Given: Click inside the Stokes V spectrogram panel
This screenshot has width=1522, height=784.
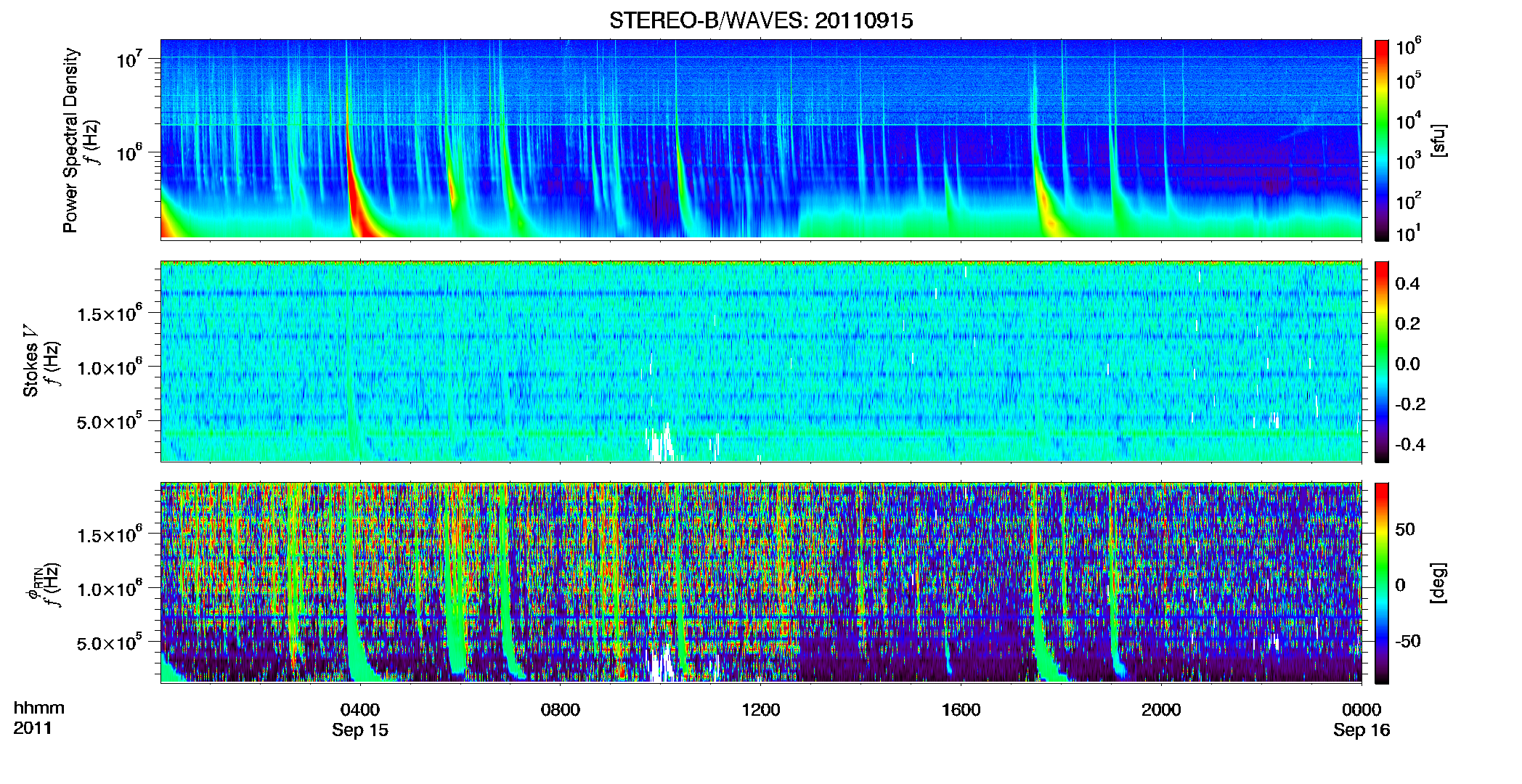Looking at the screenshot, I should pyautogui.click(x=761, y=362).
